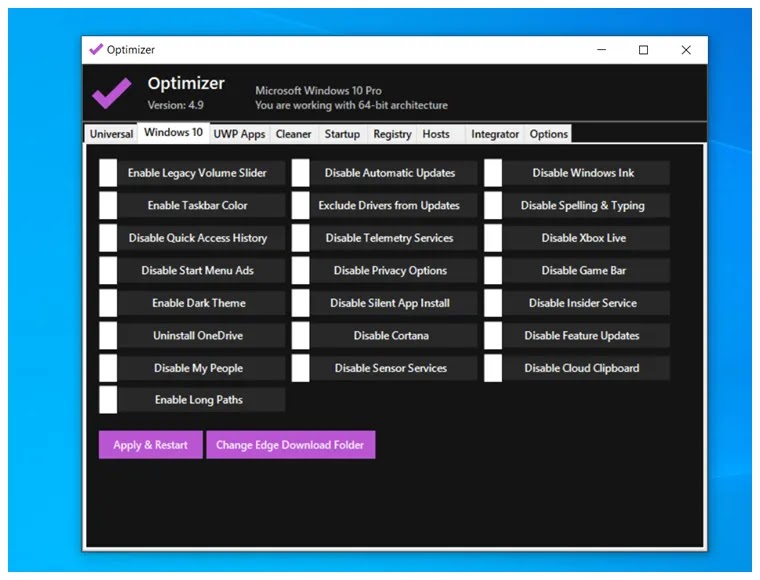The width and height of the screenshot is (760, 580).
Task: Click Change Edge Download Folder button
Action: (x=290, y=445)
